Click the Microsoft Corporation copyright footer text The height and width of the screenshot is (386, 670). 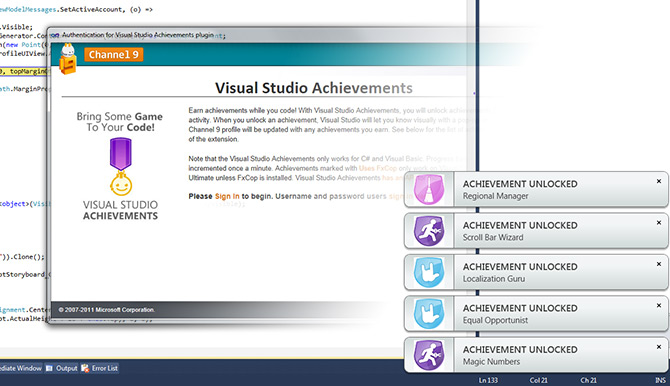pos(106,310)
